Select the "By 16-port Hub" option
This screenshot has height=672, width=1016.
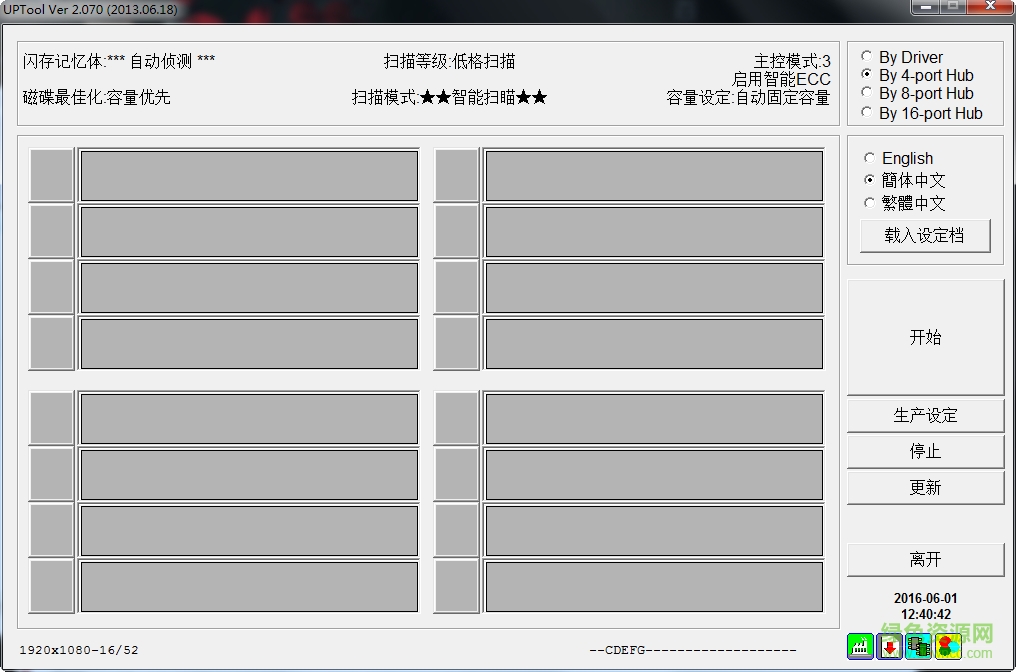(866, 112)
